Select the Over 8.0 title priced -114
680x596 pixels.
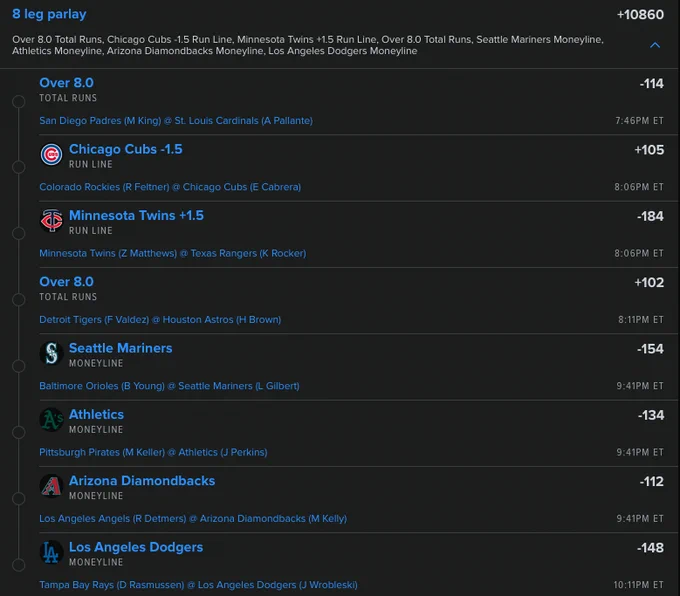point(66,83)
